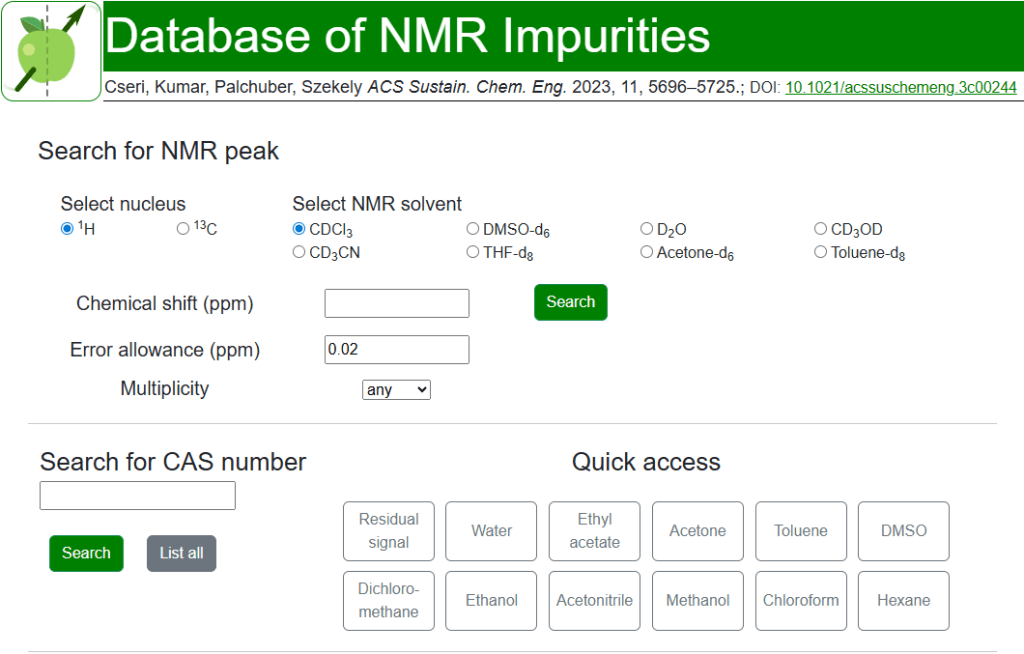Viewport: 1024px width, 654px height.
Task: Open Residual signal quick access
Action: (389, 531)
